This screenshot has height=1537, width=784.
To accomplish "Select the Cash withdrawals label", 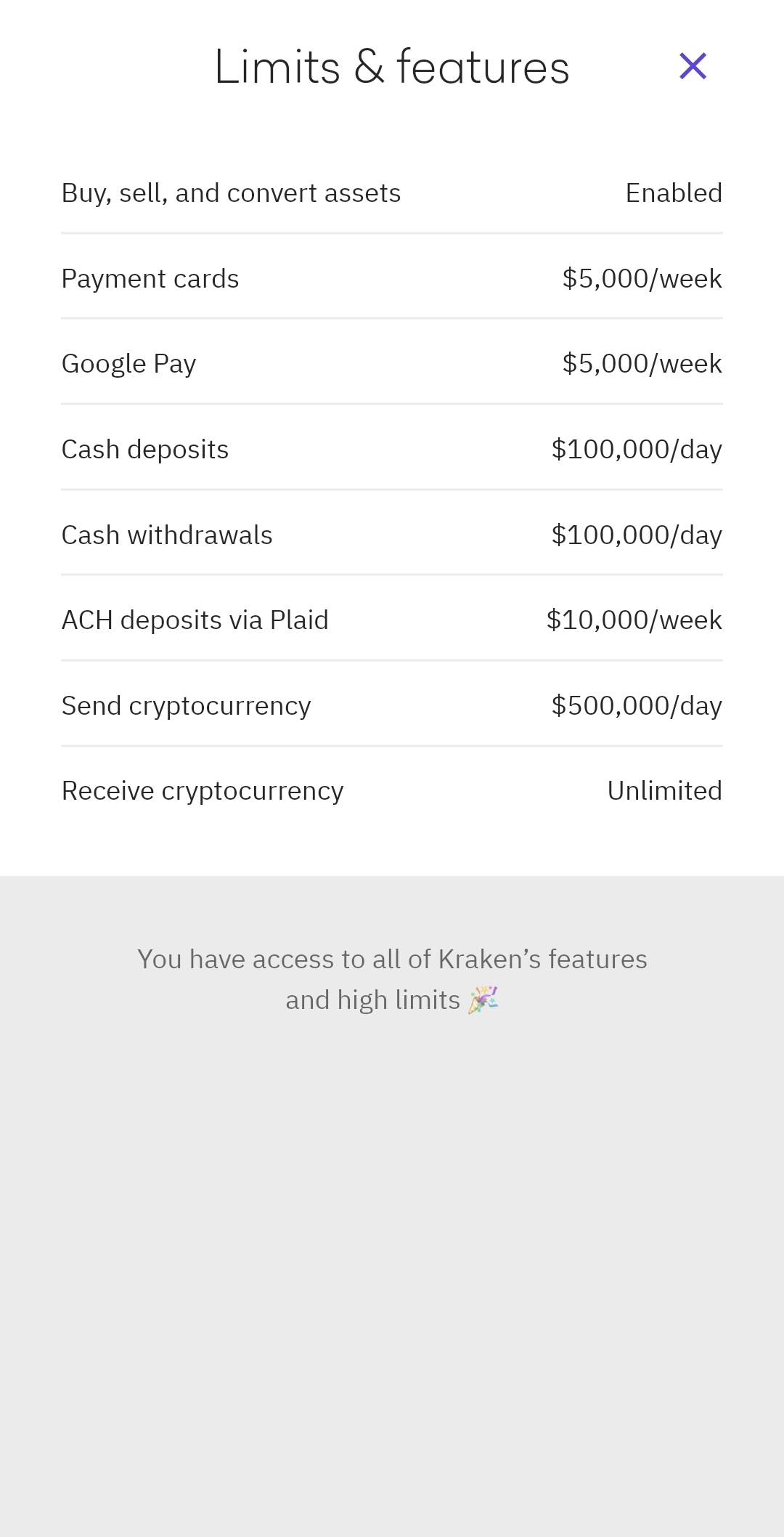I will [167, 535].
